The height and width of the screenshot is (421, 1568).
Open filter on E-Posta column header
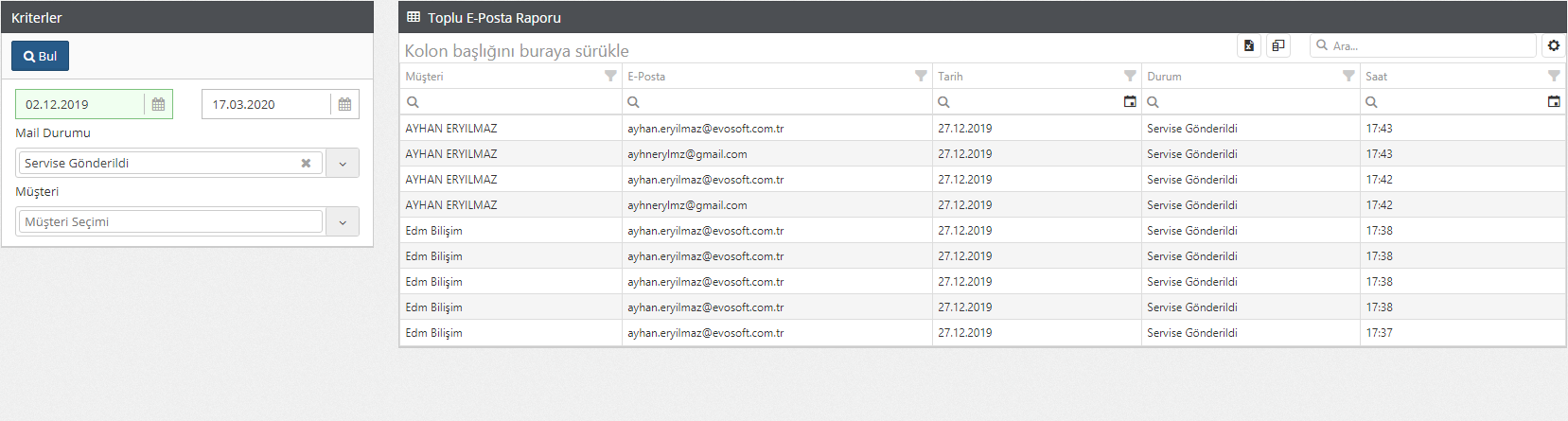921,76
